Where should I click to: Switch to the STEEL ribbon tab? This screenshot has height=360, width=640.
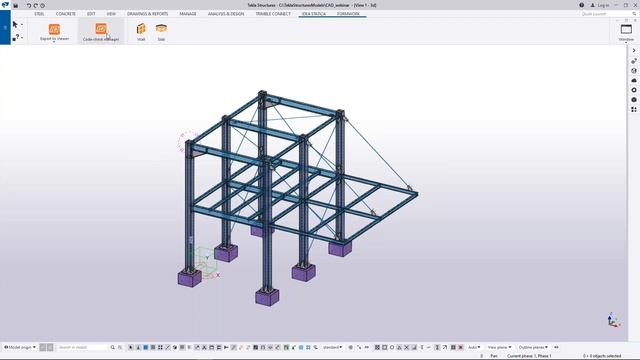pyautogui.click(x=39, y=14)
